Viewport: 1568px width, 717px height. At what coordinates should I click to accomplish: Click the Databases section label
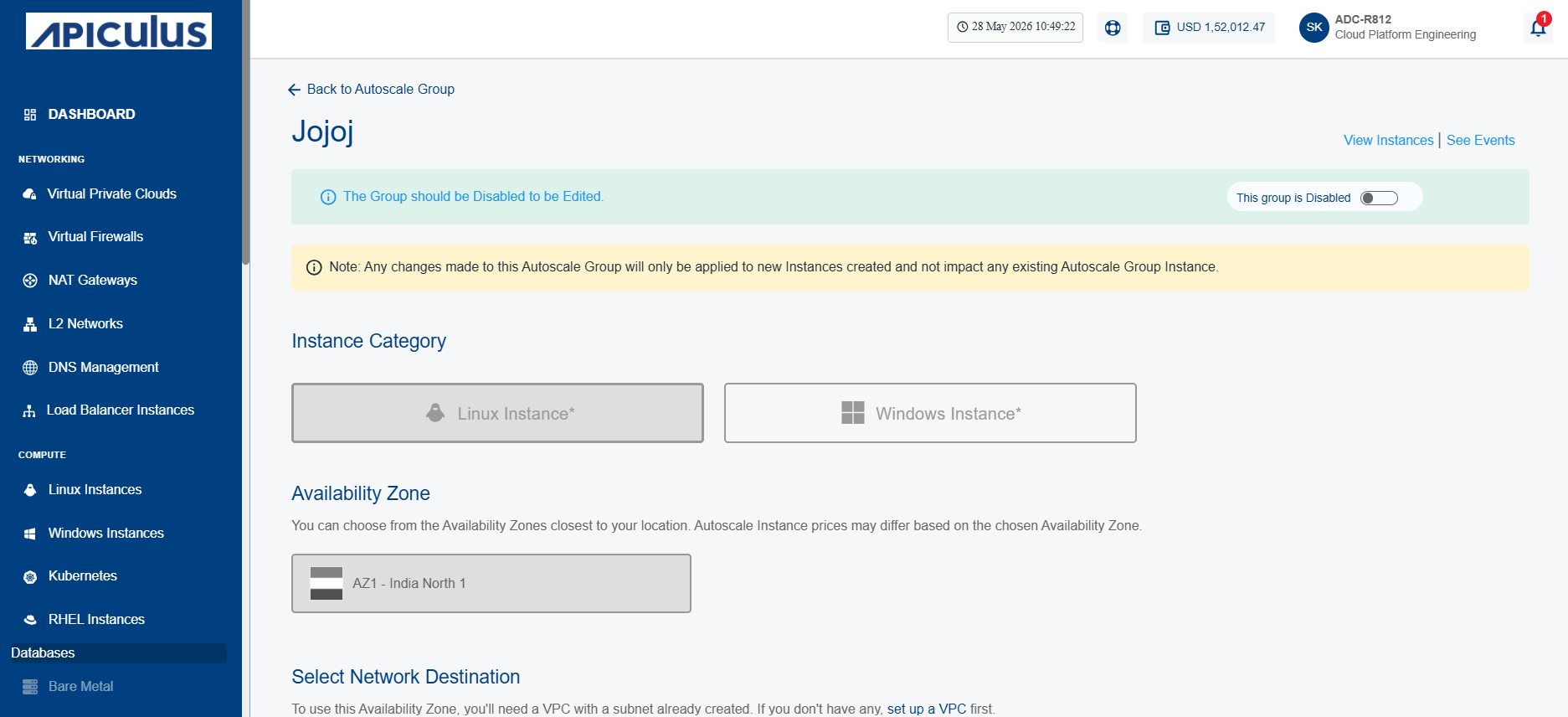point(43,653)
